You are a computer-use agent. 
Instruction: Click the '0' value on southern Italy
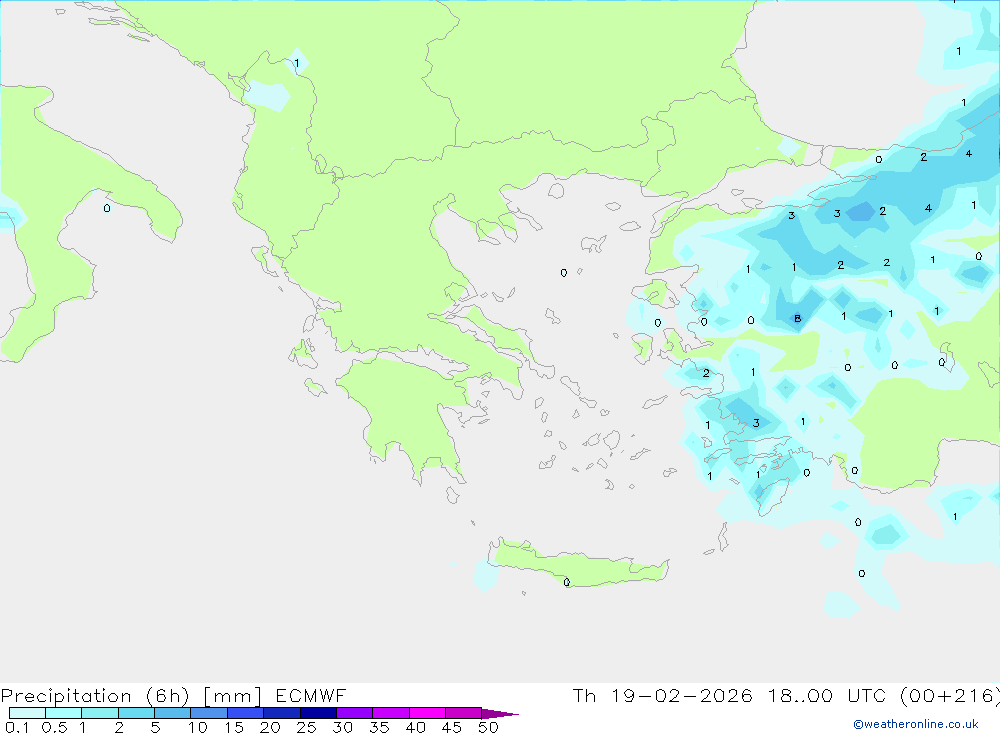(107, 209)
